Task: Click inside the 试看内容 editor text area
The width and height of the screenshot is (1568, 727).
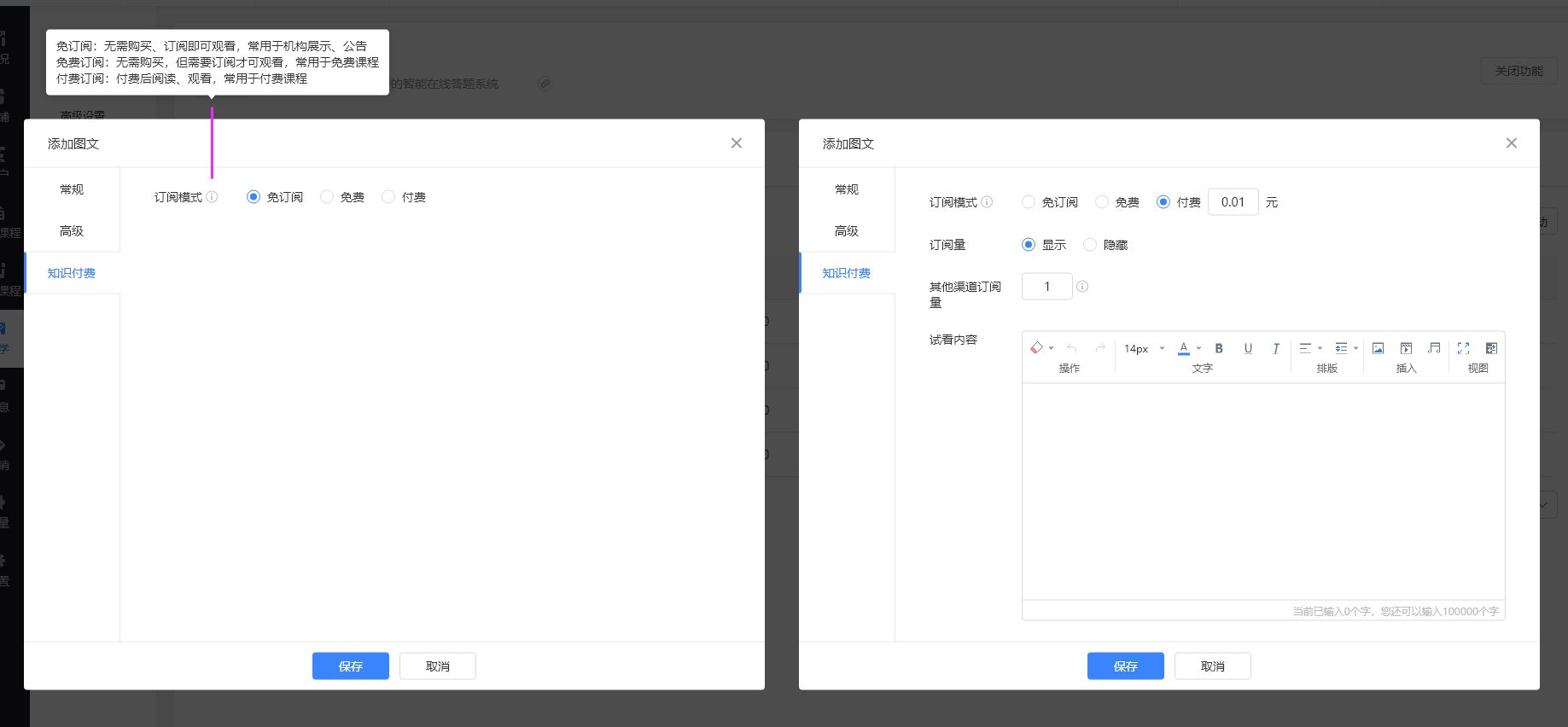Action: (x=1263, y=491)
